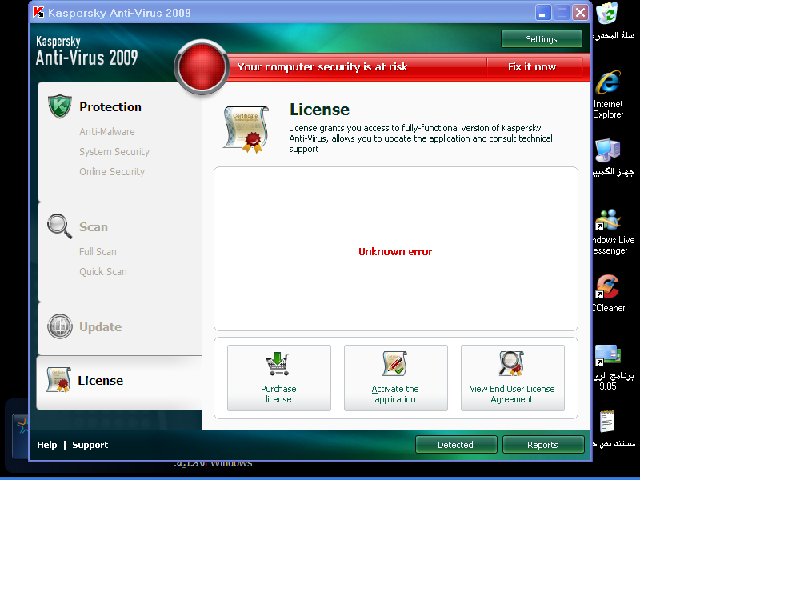The image size is (800, 600).
Task: Click the green Protection shield icon
Action: (x=60, y=106)
